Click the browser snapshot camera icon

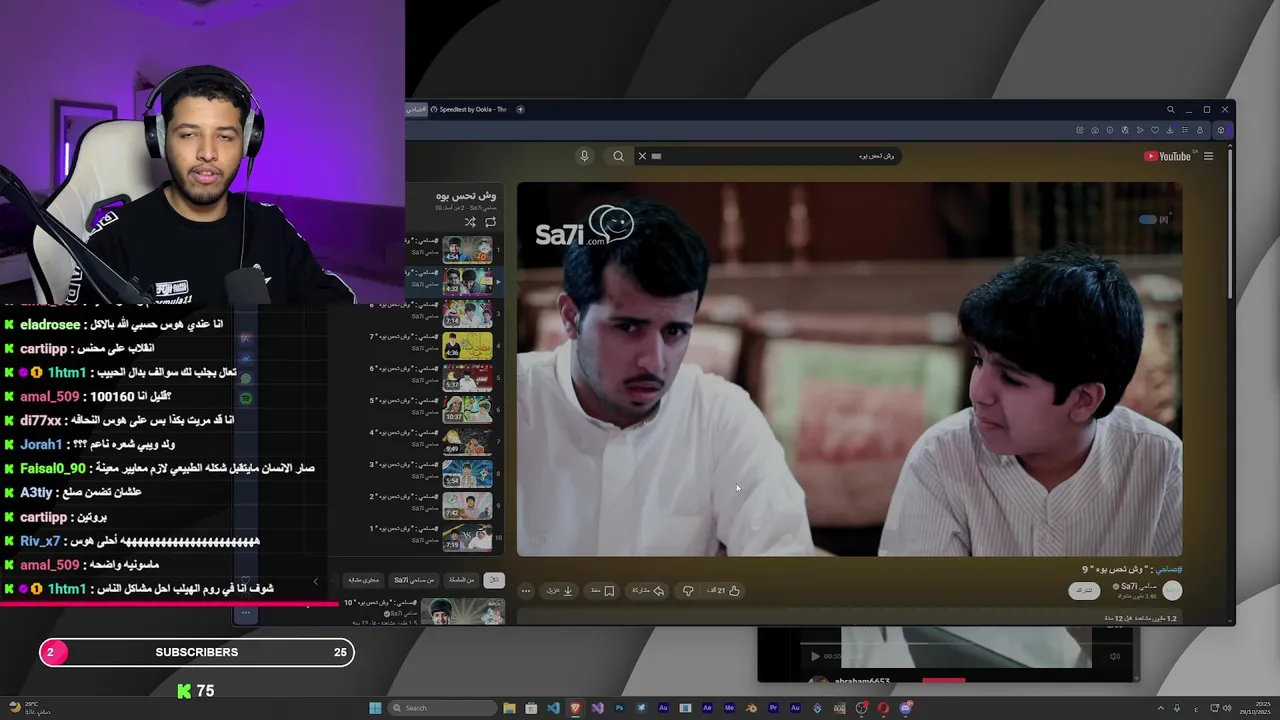(x=1095, y=130)
